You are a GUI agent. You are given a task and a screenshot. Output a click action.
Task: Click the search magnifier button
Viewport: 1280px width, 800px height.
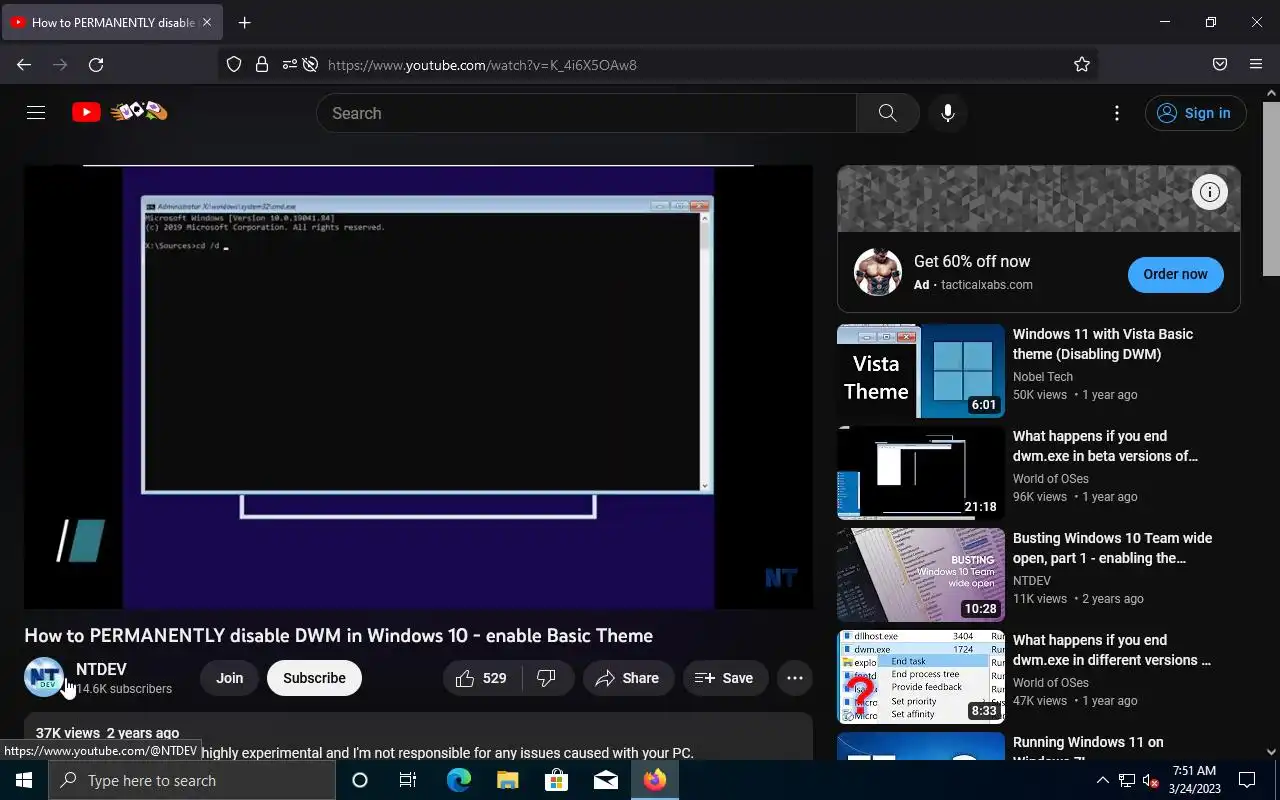pyautogui.click(x=887, y=113)
